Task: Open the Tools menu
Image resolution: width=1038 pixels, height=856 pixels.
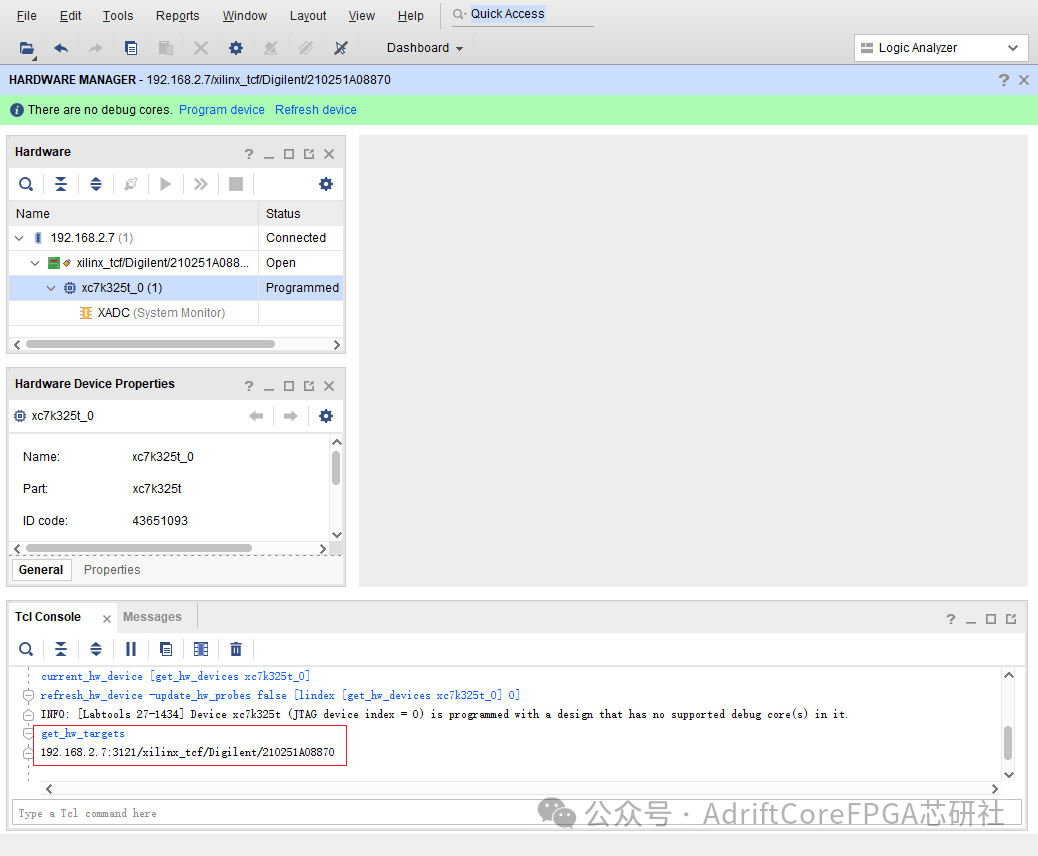Action: tap(118, 15)
